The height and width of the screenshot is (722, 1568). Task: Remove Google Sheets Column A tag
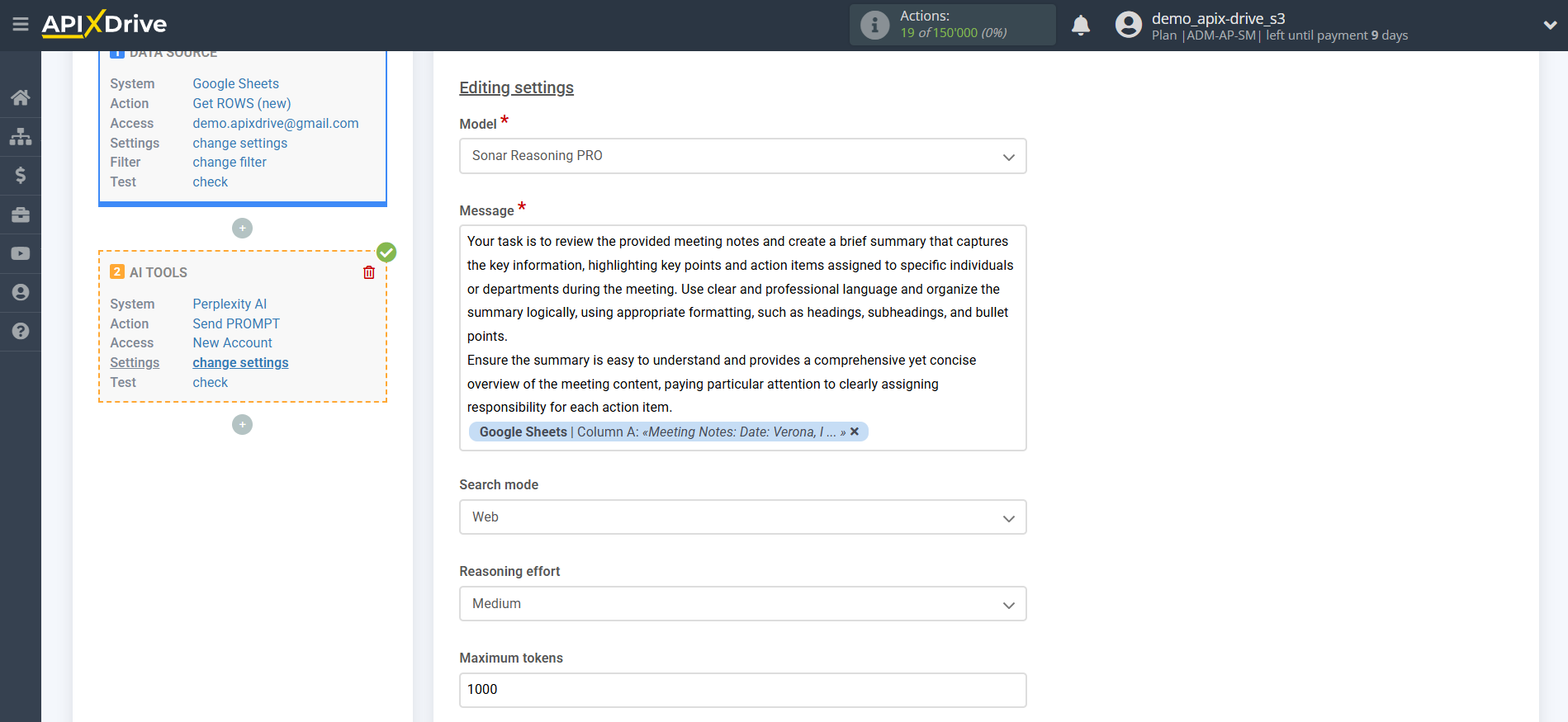tap(855, 432)
